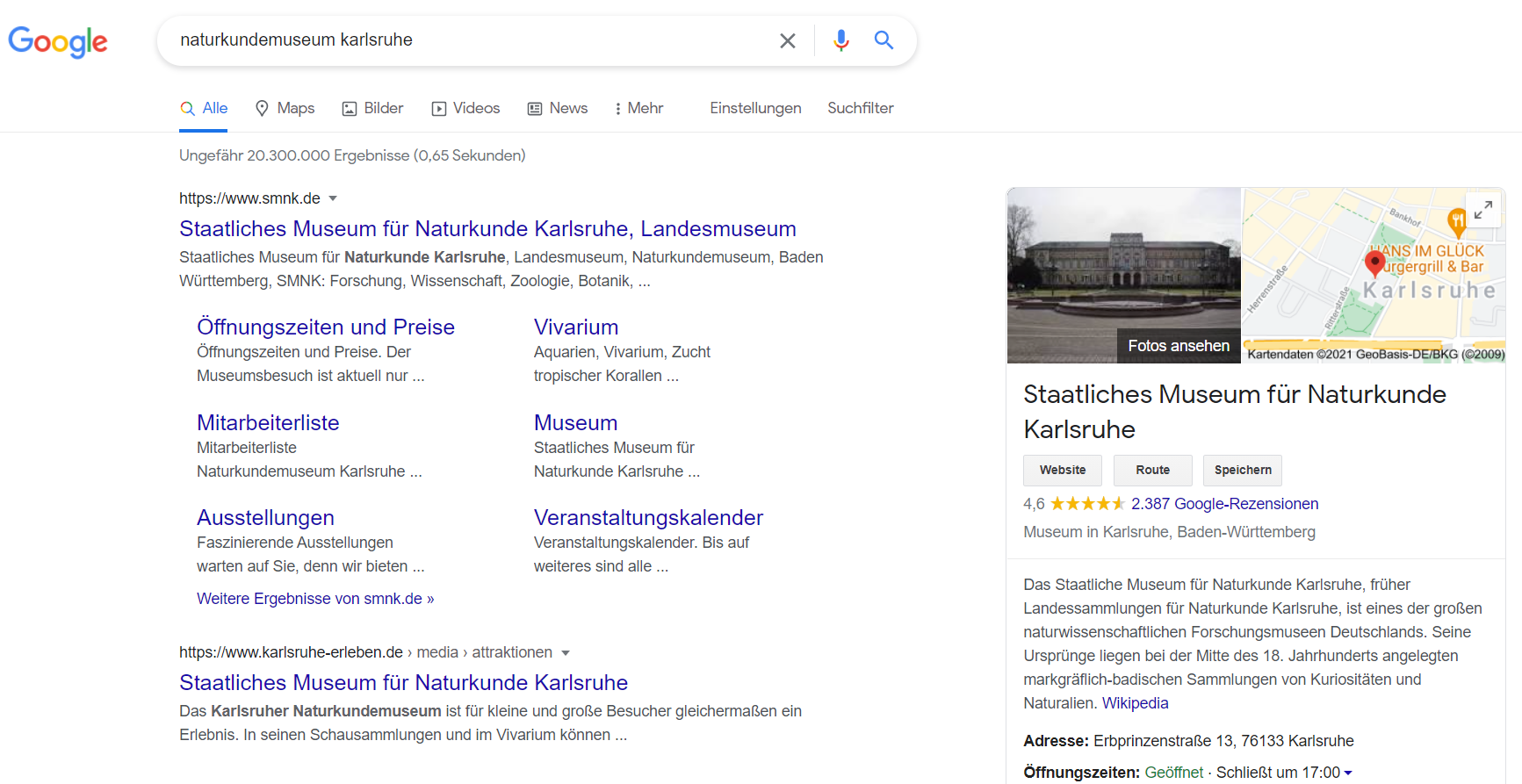Submit search with the magnifier icon
The width and height of the screenshot is (1522, 784).
tap(884, 40)
